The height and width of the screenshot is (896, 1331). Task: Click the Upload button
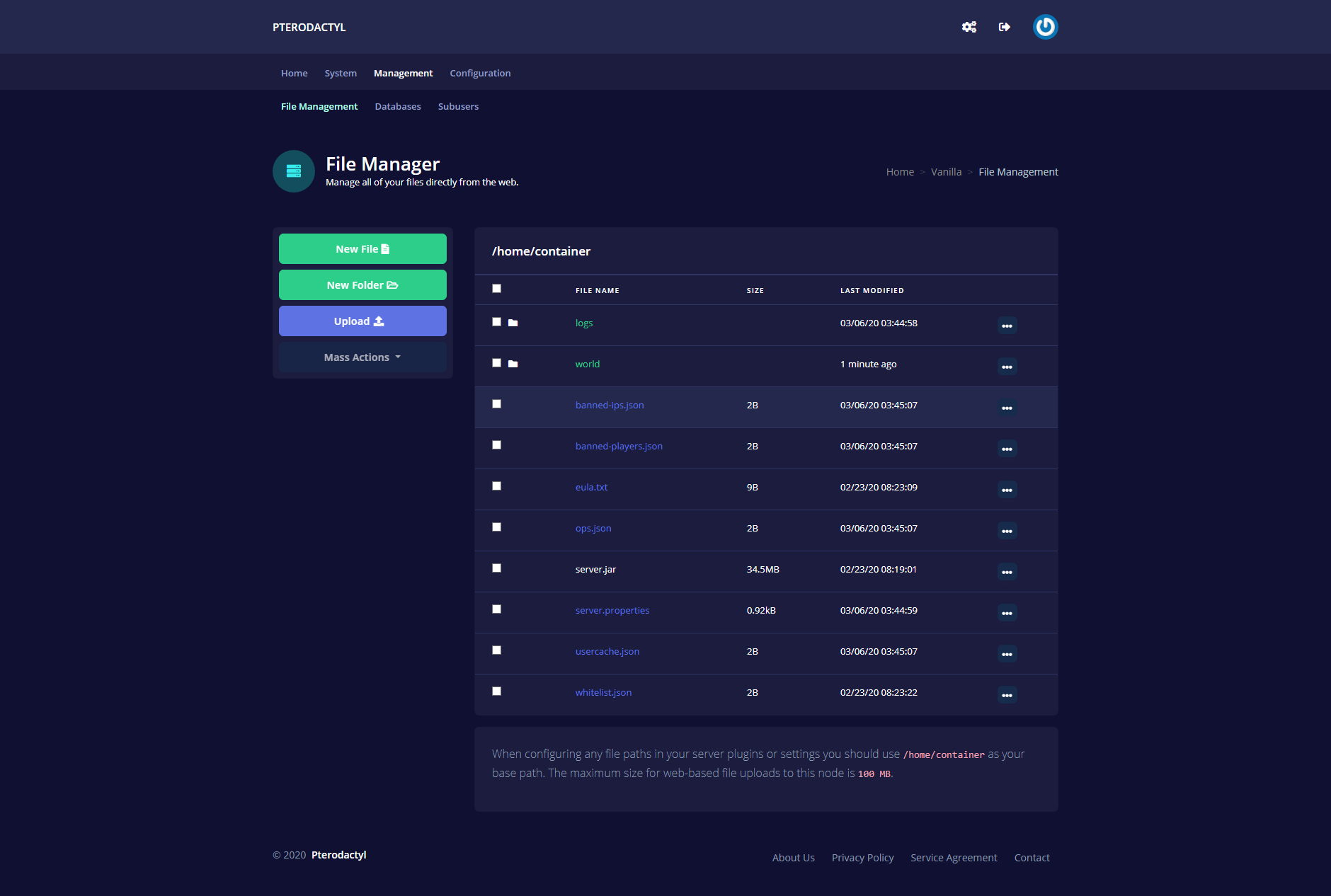362,321
